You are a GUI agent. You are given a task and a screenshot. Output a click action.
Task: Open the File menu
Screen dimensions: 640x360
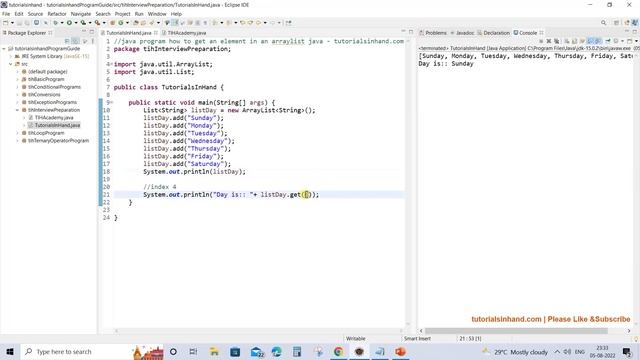pos(6,14)
